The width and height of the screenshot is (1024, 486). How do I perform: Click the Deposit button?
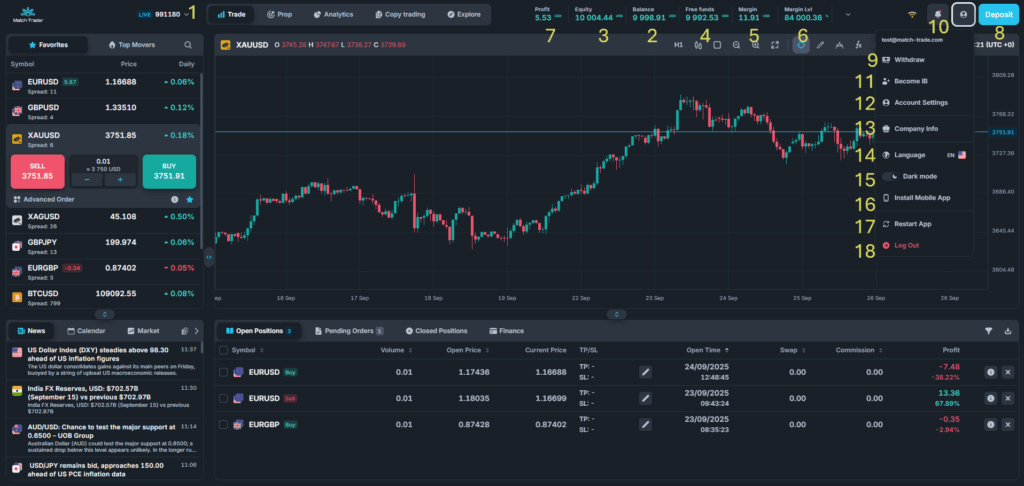pos(999,15)
